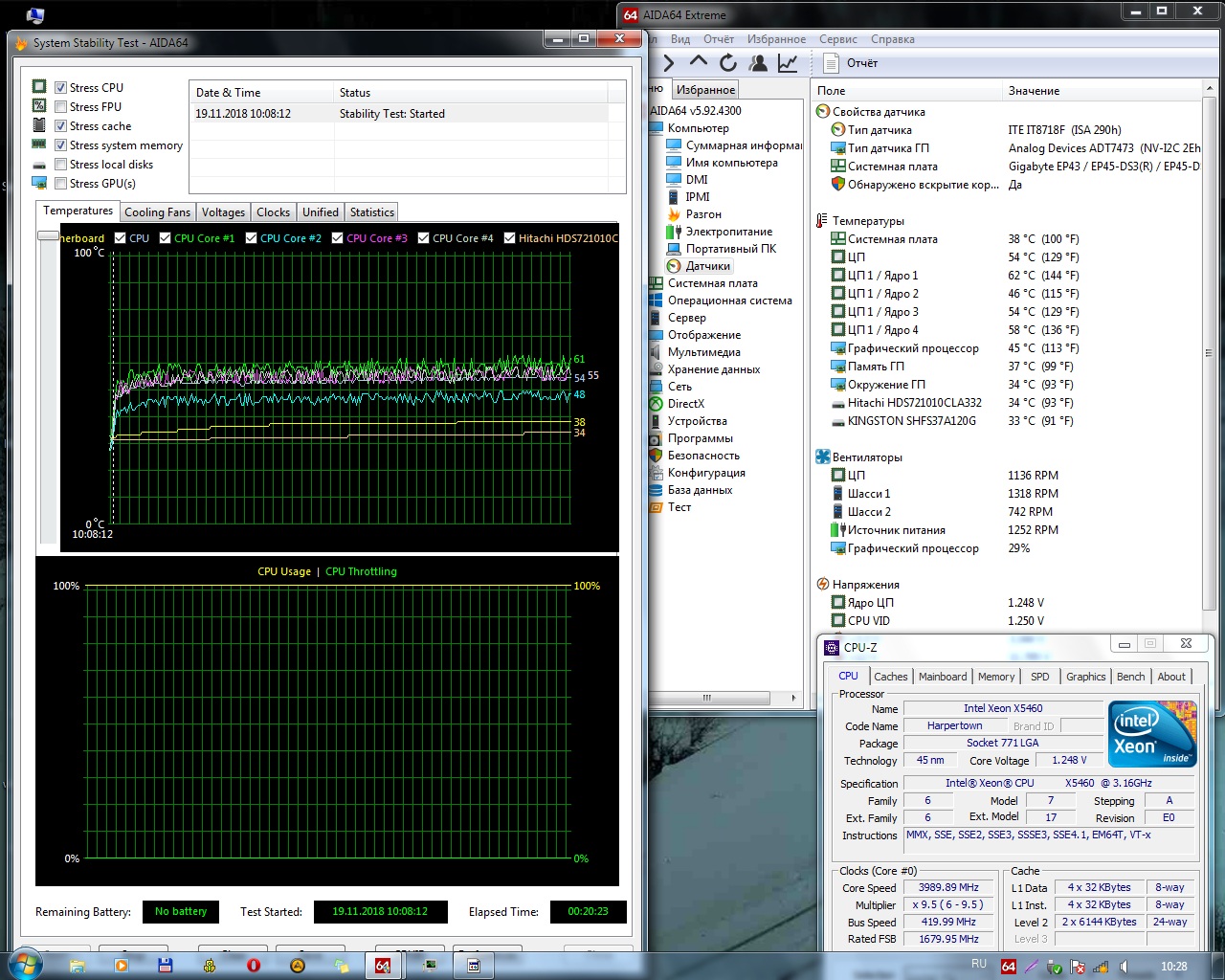
Task: Click the Refresh icon in AIDA64 toolbar
Action: (728, 63)
